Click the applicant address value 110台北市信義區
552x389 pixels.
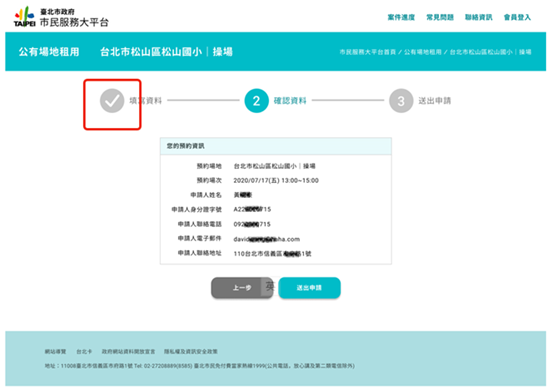pos(272,253)
